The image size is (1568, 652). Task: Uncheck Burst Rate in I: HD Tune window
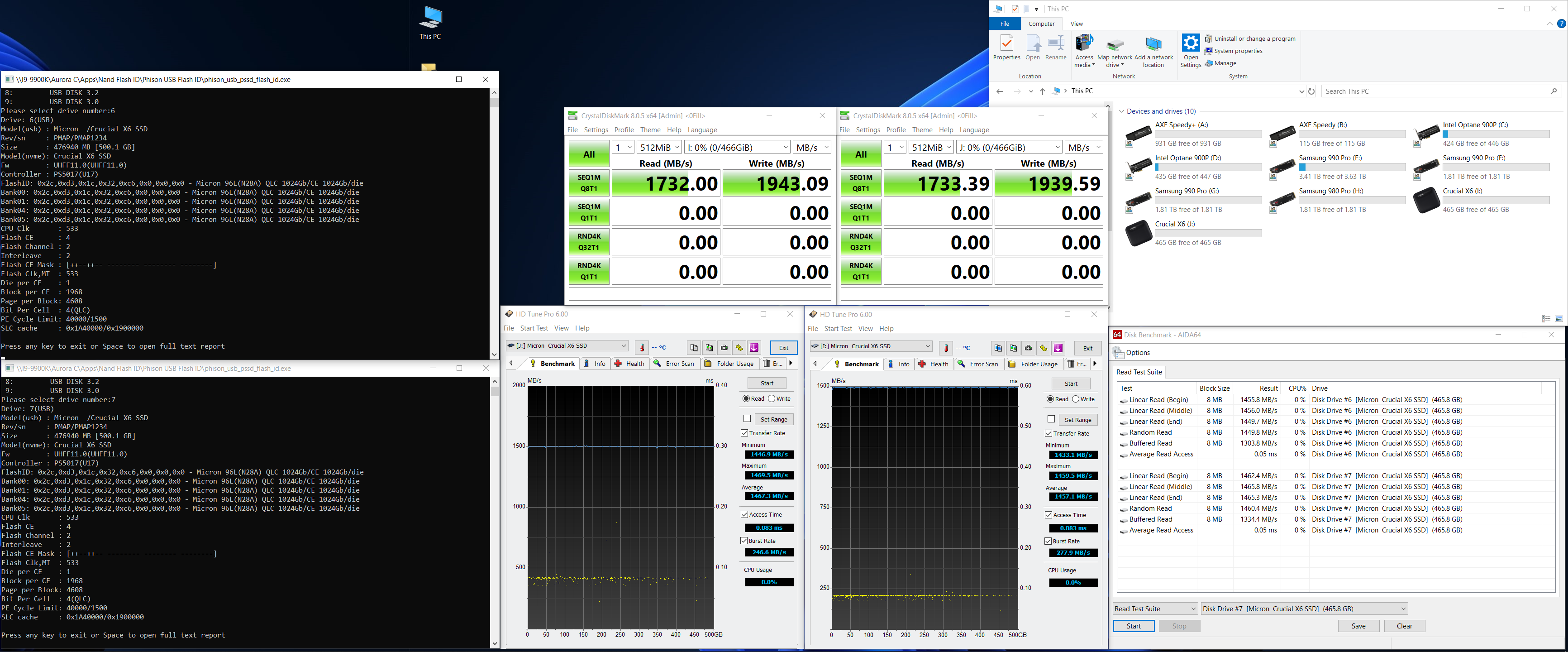(1048, 541)
